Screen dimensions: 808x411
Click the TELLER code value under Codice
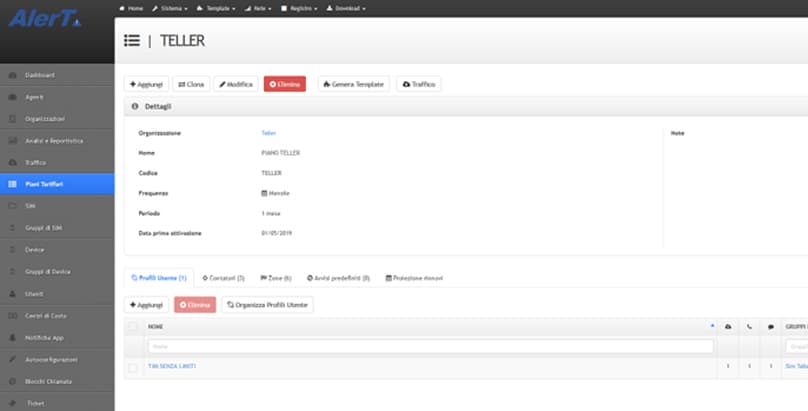272,173
